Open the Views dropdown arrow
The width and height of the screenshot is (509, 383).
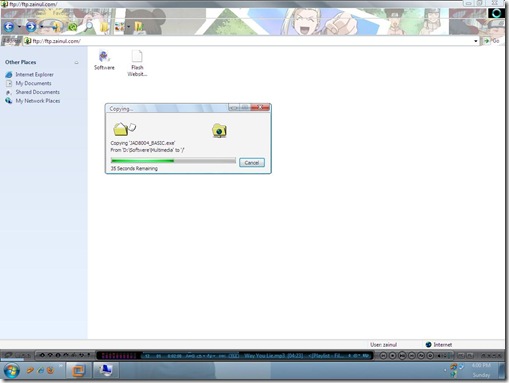click(x=128, y=27)
